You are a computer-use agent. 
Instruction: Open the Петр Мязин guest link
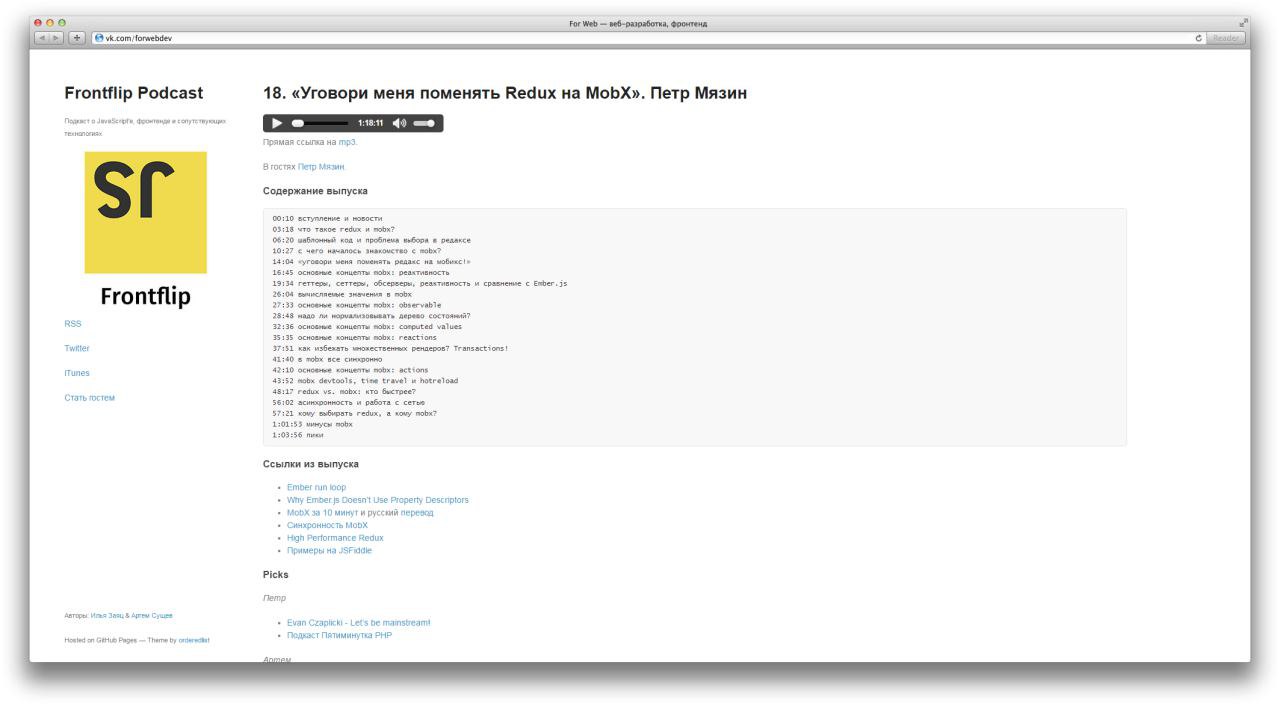pos(321,167)
